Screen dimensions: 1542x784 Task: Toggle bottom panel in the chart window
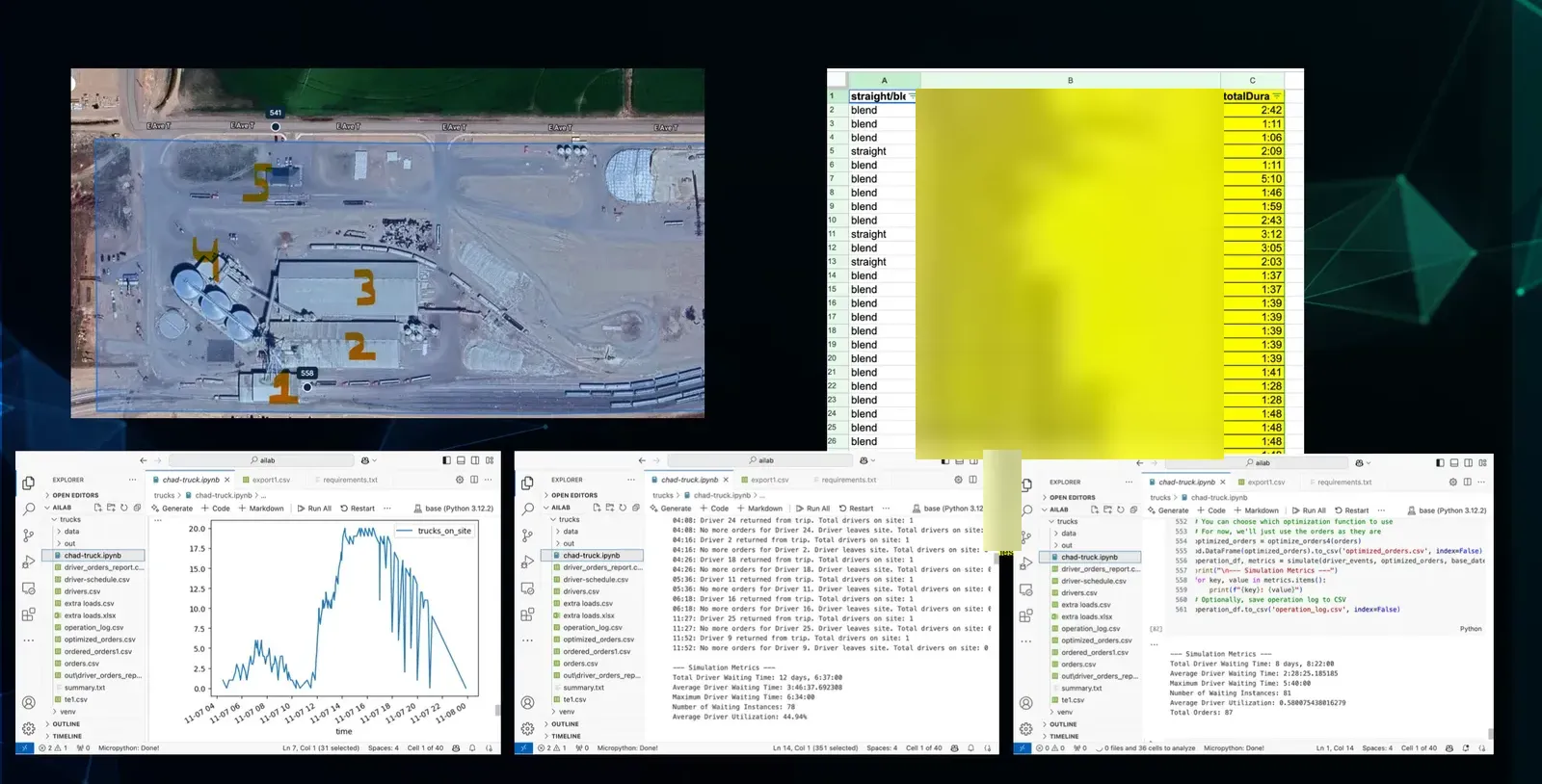pyautogui.click(x=461, y=460)
